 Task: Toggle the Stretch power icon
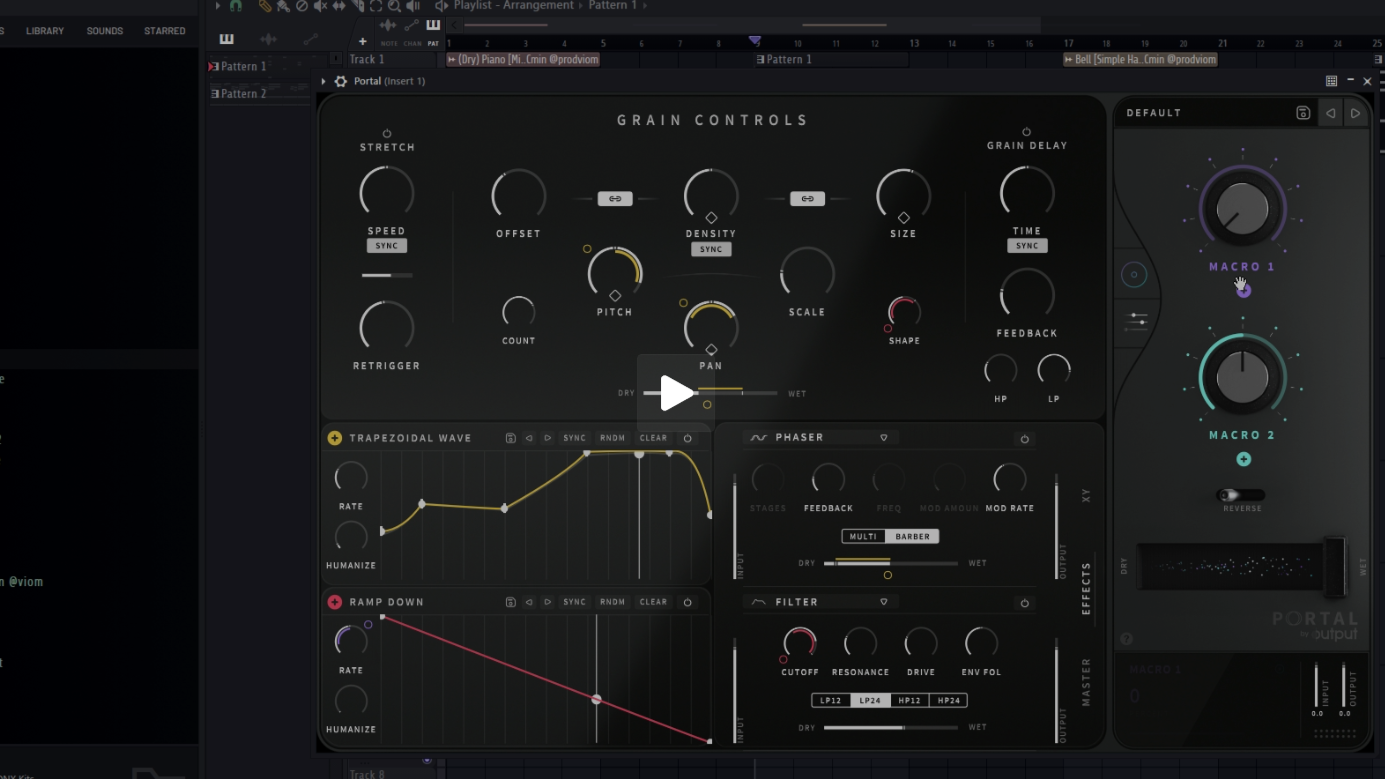tap(387, 133)
